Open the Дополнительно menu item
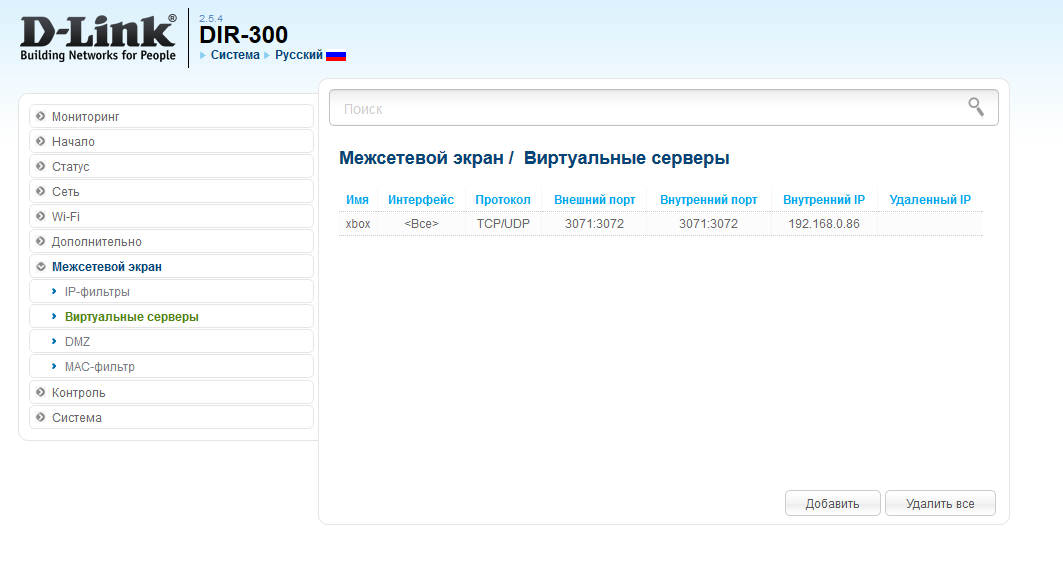The width and height of the screenshot is (1063, 570). tap(172, 242)
